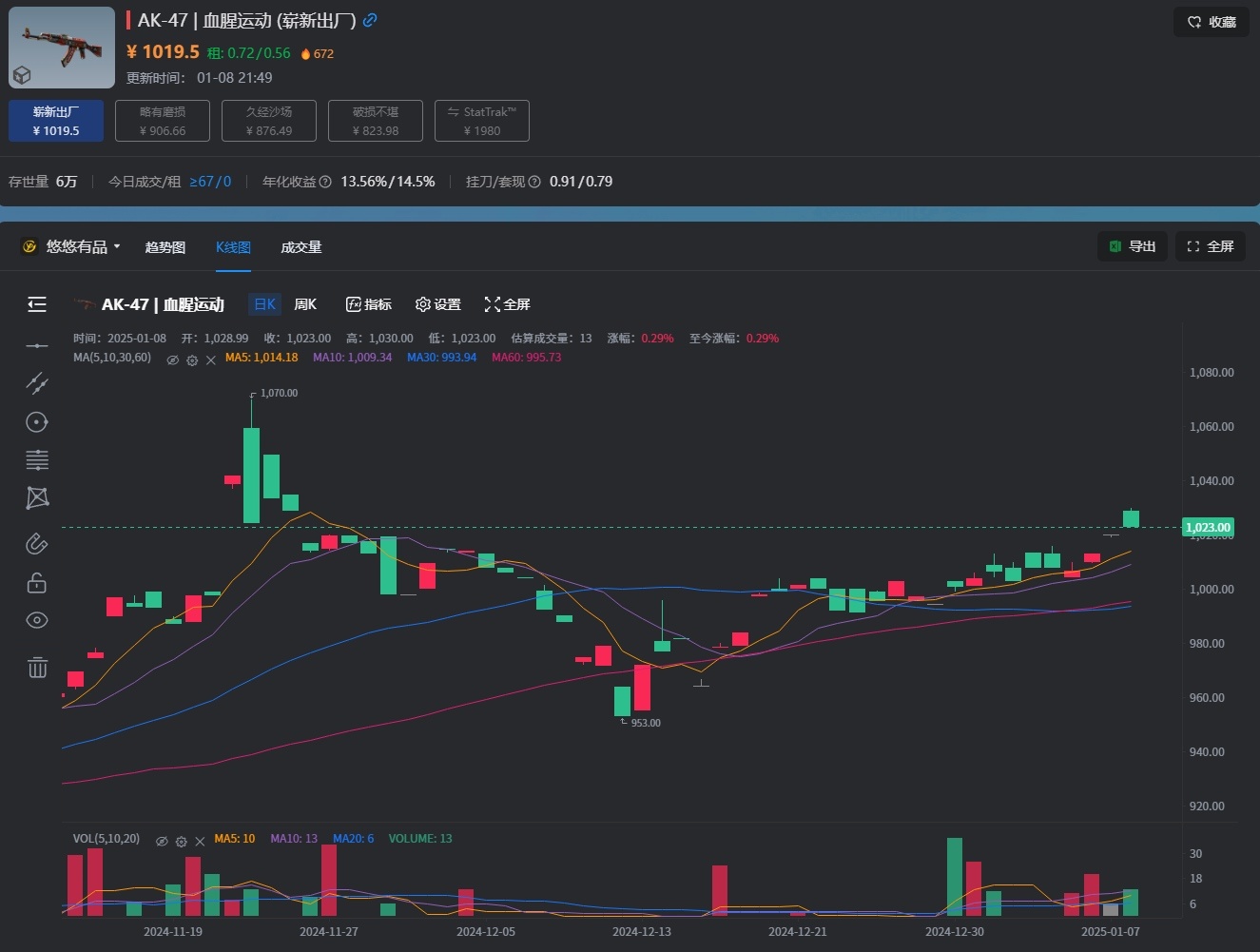Open the chart 设置 settings menu
Screen dimensions: 1260x952
click(x=438, y=304)
